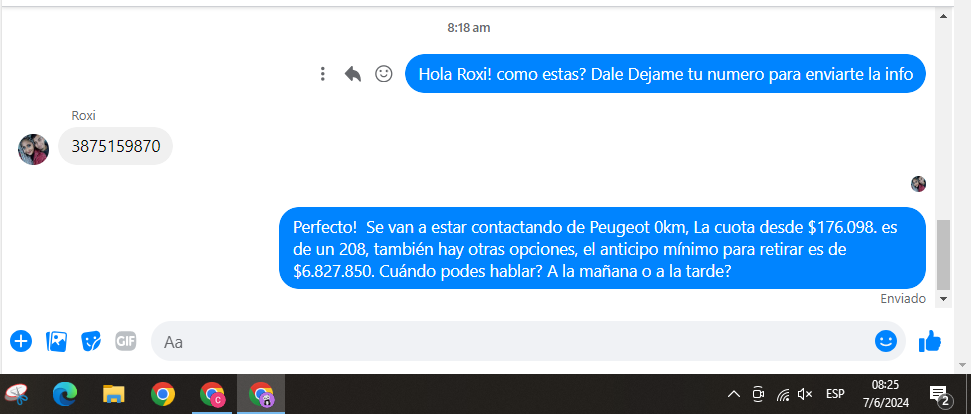Image resolution: width=971 pixels, height=414 pixels.
Task: Open Wi-Fi network settings tray icon
Action: 783,394
